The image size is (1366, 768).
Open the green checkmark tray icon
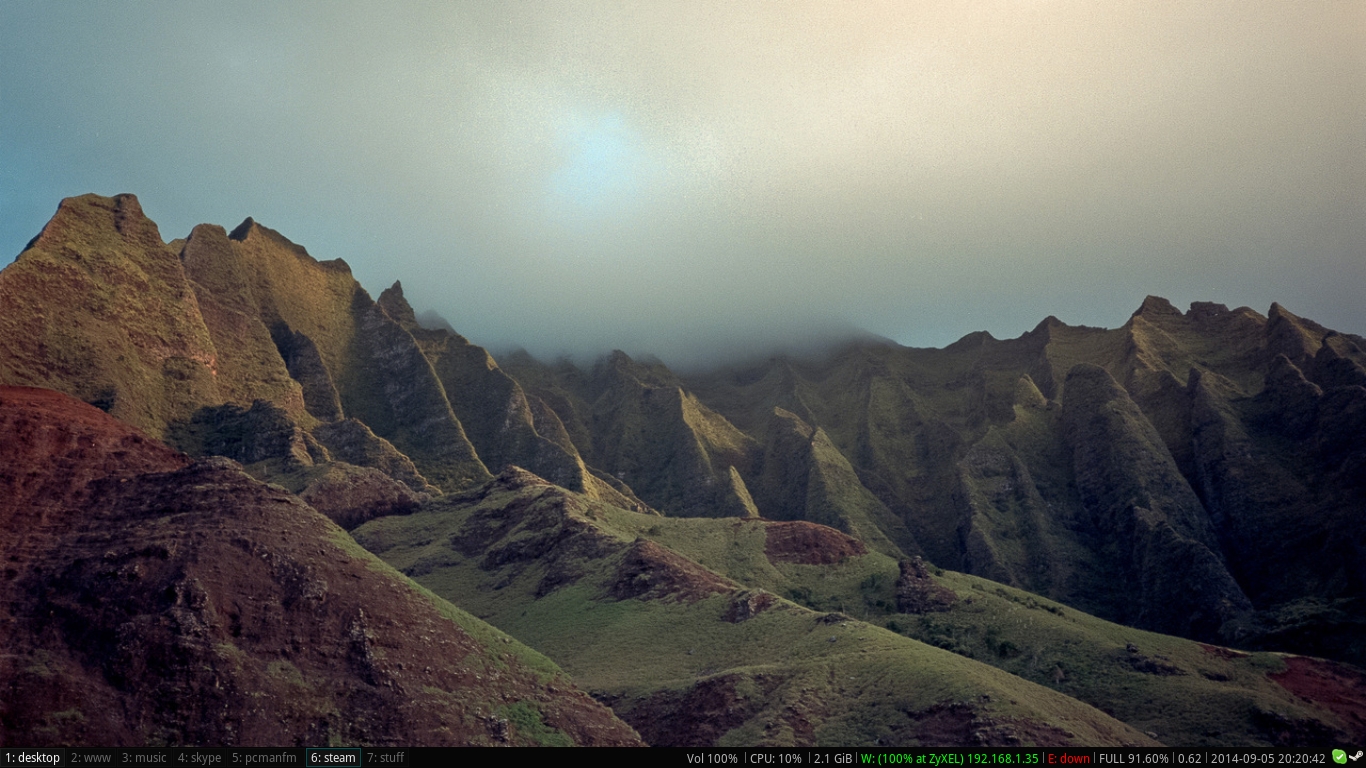(x=1339, y=757)
